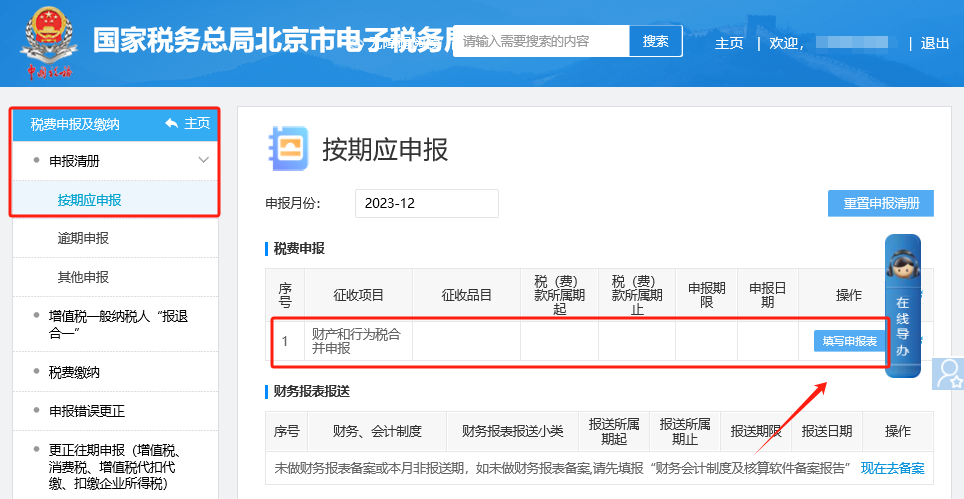Screen dimensions: 964x499
Task: Click the 财产和行为税合并申报 cell
Action: click(358, 341)
